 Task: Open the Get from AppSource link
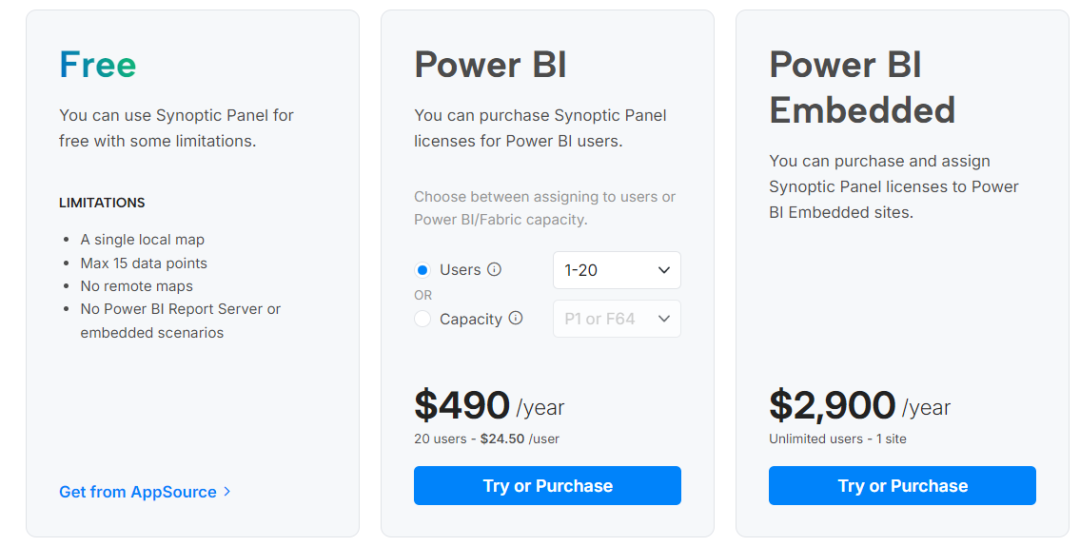tap(138, 492)
